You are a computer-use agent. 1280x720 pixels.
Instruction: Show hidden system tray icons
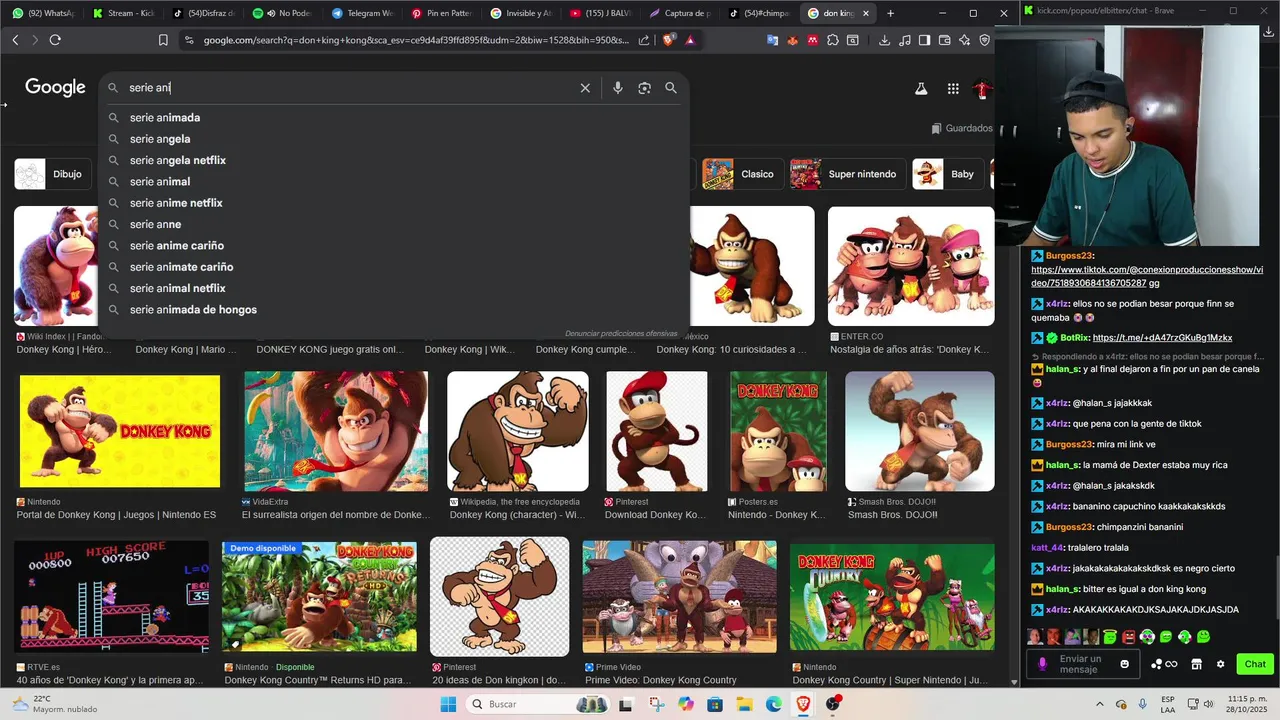click(x=1100, y=704)
